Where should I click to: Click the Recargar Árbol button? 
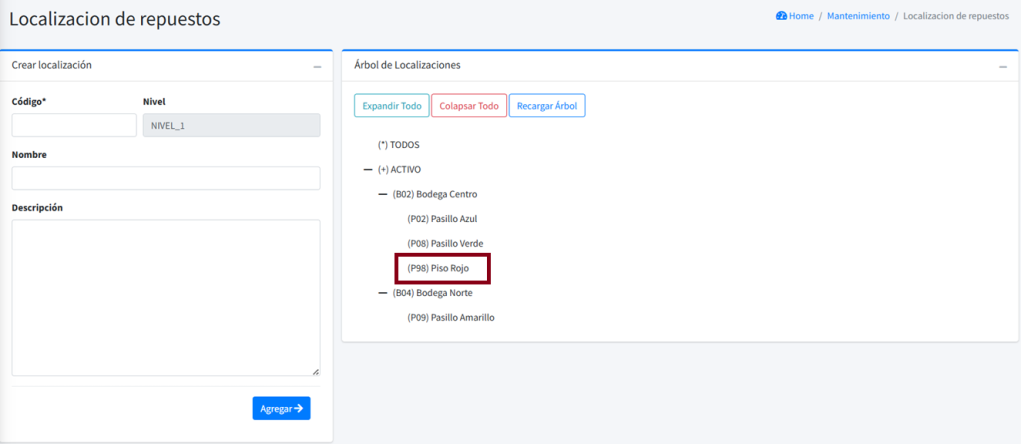[x=547, y=106]
